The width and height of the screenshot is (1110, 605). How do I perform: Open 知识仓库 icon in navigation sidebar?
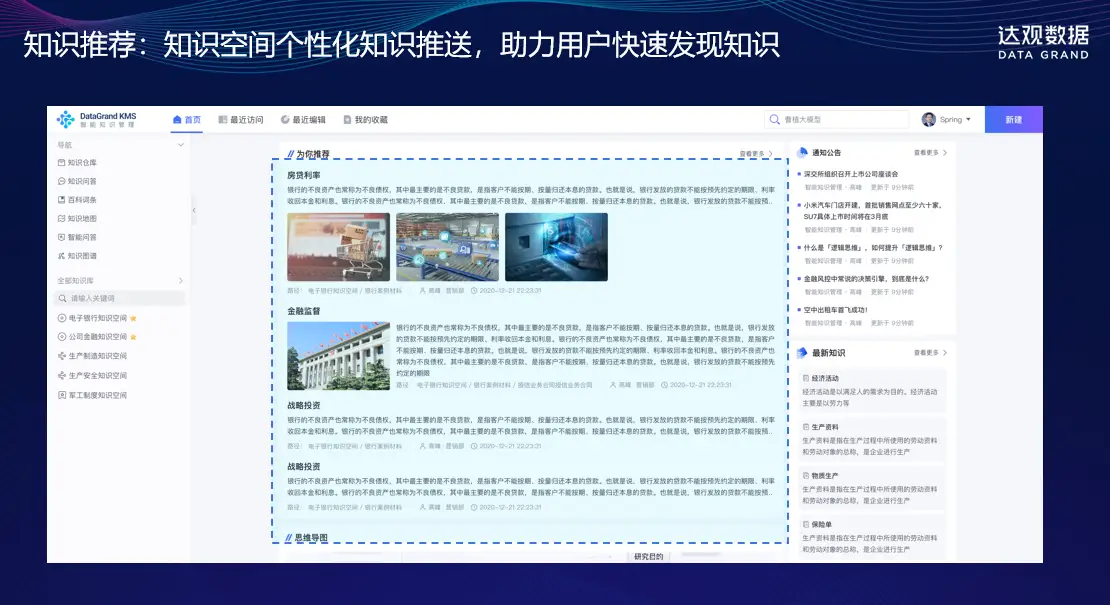click(62, 162)
